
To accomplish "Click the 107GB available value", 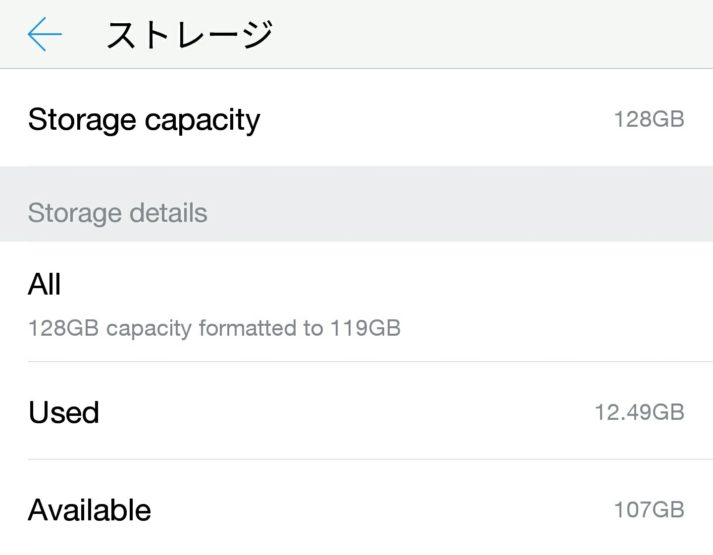I will (x=649, y=510).
